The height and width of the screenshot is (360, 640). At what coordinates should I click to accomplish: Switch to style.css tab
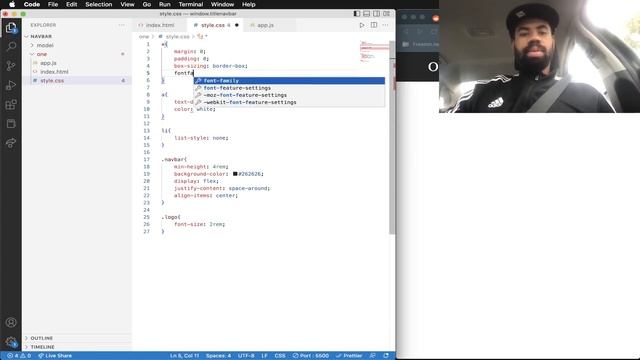216,25
